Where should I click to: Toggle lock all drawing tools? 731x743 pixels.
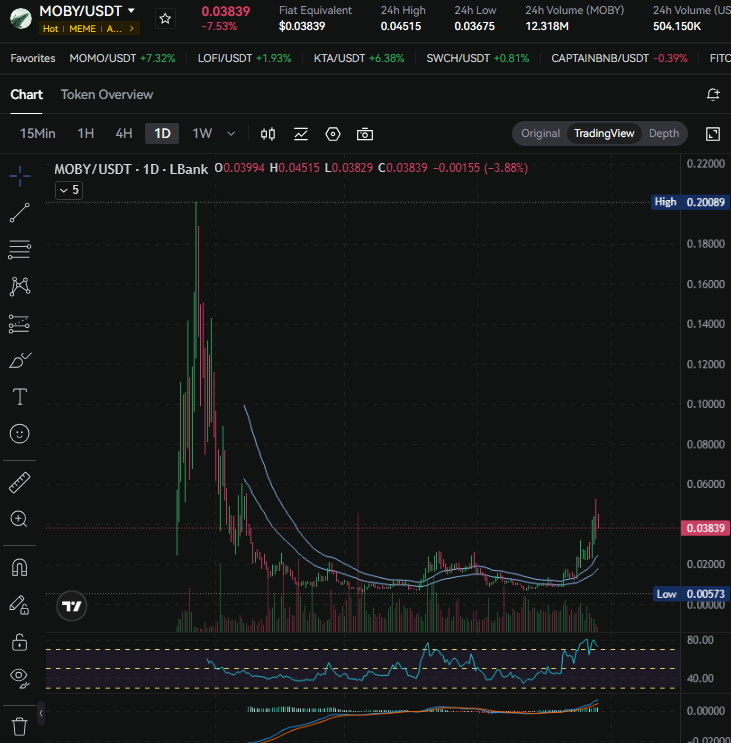(x=19, y=643)
